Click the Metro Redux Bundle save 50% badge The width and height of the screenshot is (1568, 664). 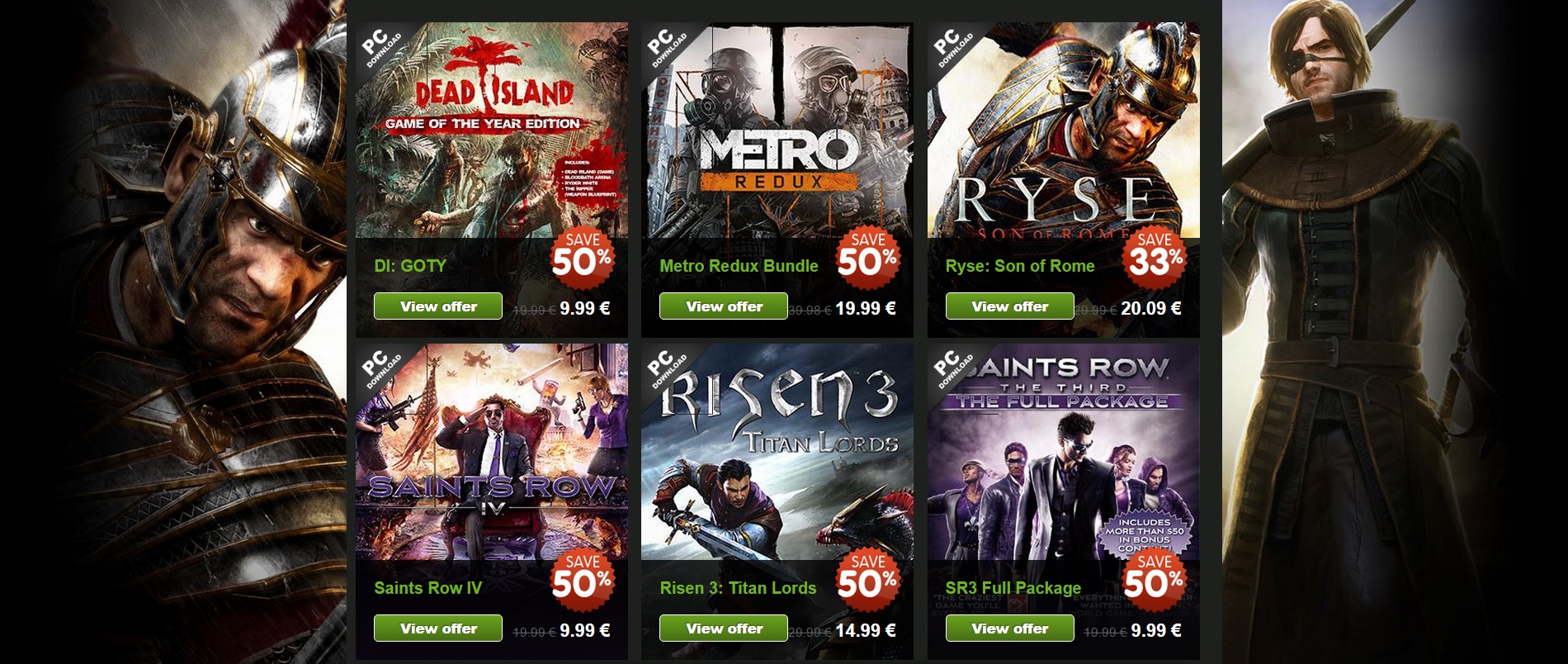(x=868, y=257)
